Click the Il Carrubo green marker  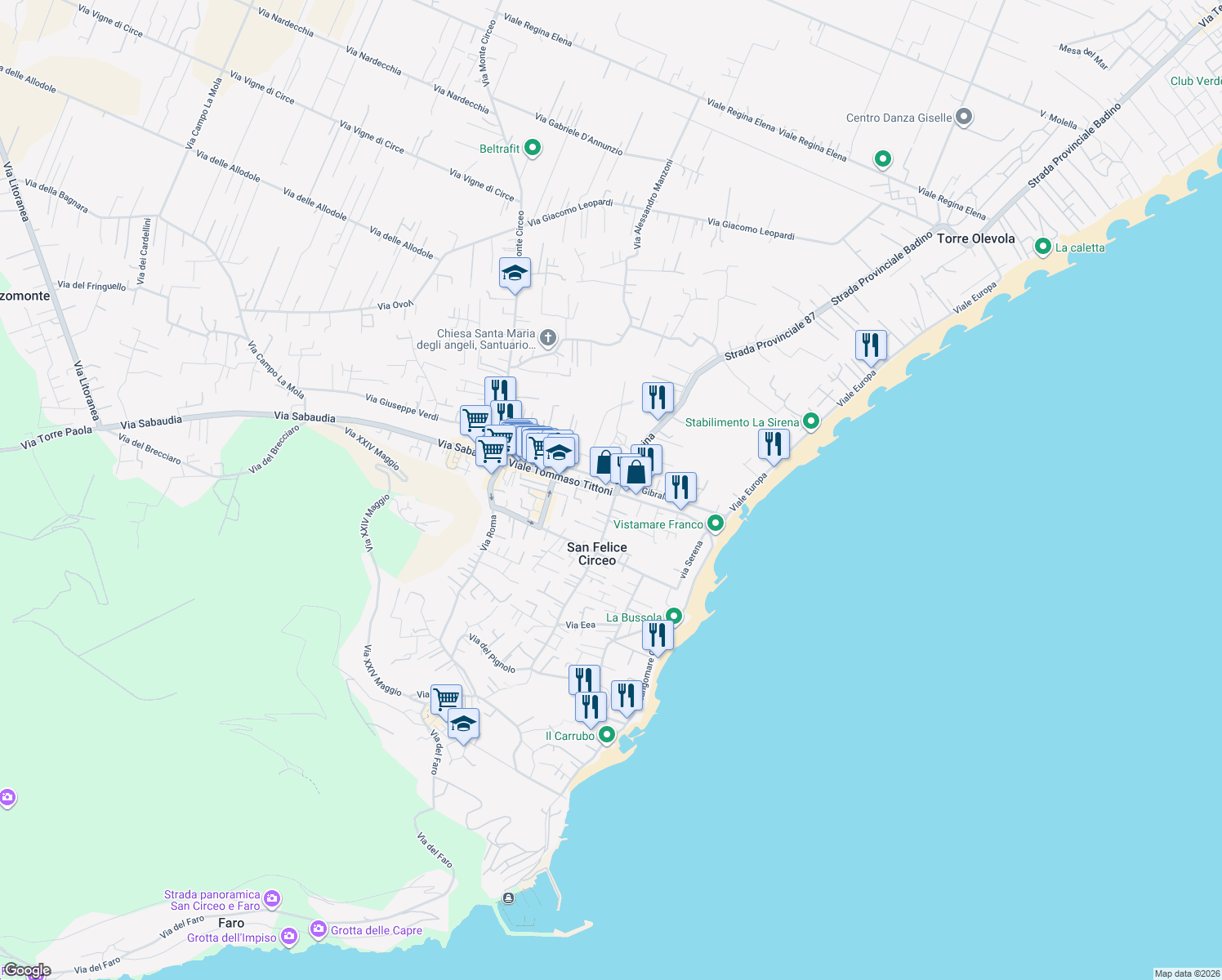coord(605,734)
